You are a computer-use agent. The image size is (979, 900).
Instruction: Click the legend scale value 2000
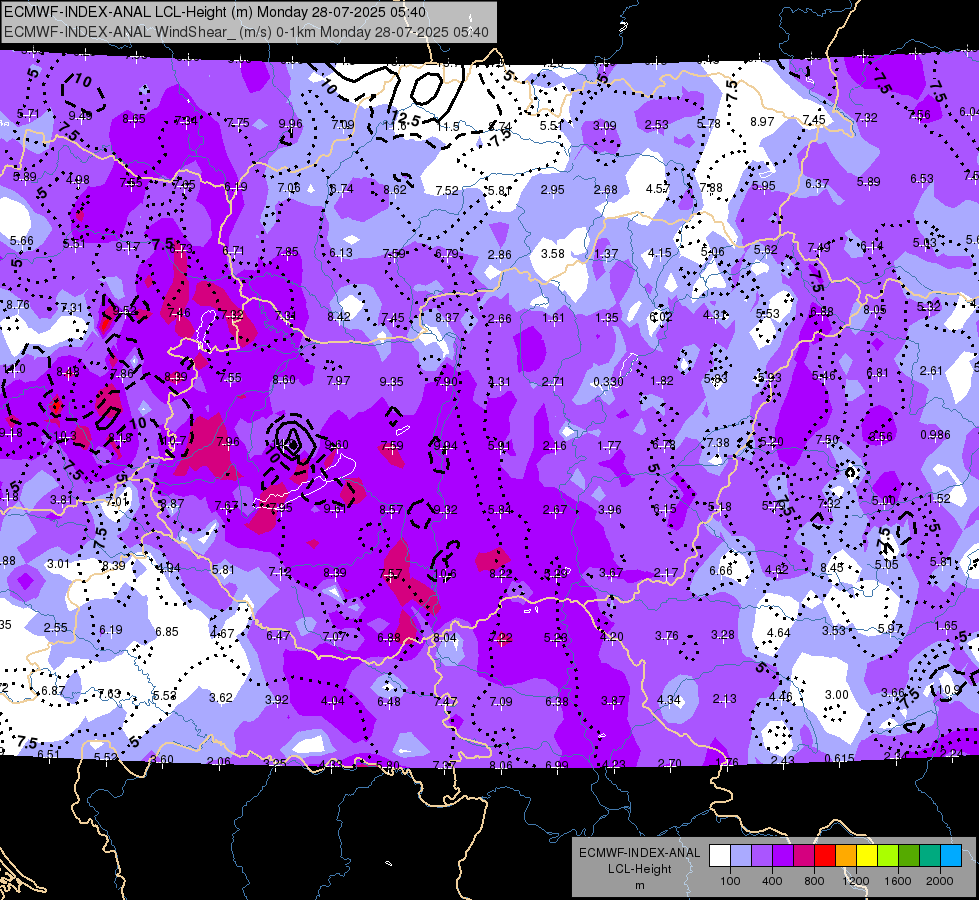point(940,881)
